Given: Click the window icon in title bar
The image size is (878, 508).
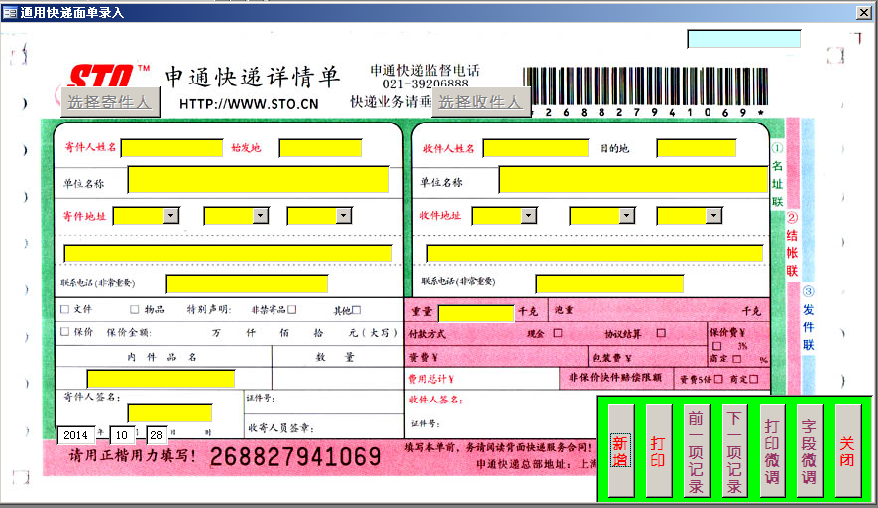Looking at the screenshot, I should (x=10, y=12).
